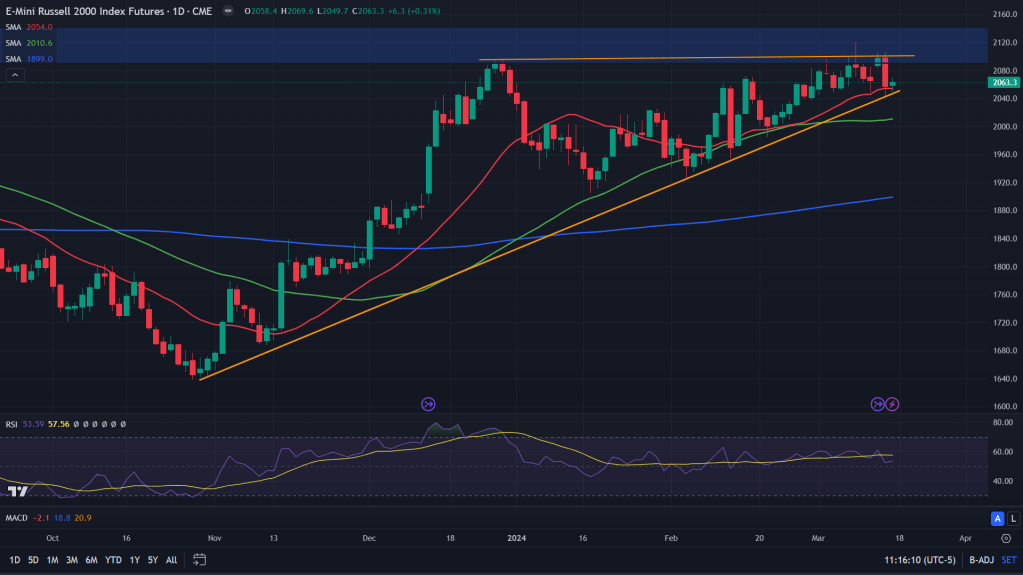Click the March contract rollover arrow icon
The height and width of the screenshot is (575, 1023).
coord(877,404)
